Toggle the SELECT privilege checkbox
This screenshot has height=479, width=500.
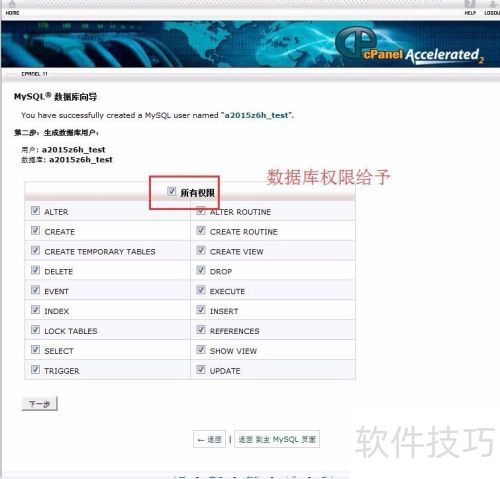coord(35,349)
